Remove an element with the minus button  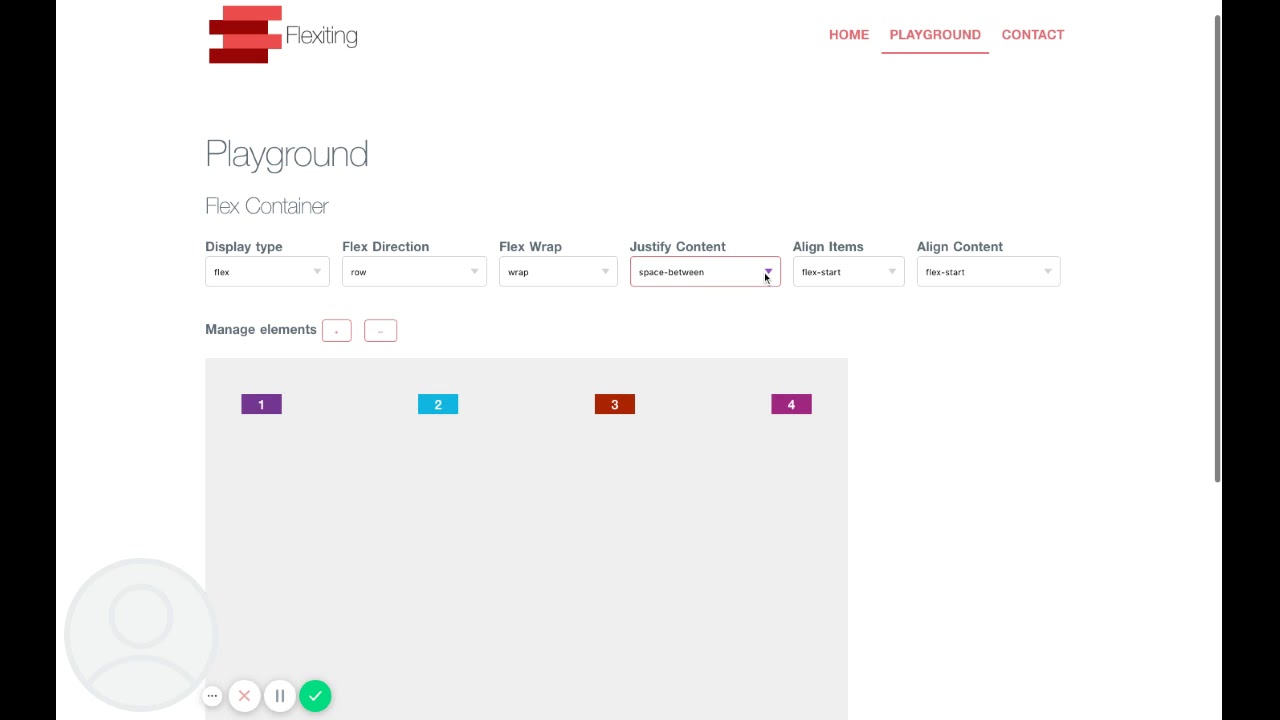click(x=381, y=330)
